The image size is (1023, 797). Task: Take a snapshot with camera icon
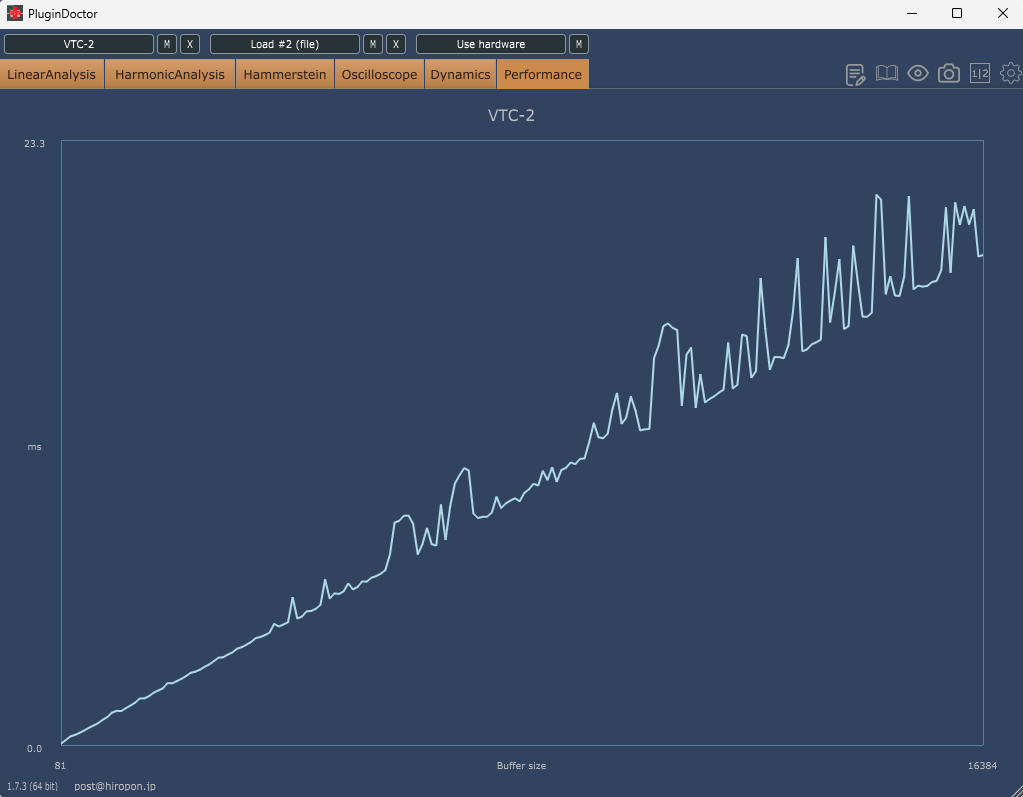tap(949, 74)
